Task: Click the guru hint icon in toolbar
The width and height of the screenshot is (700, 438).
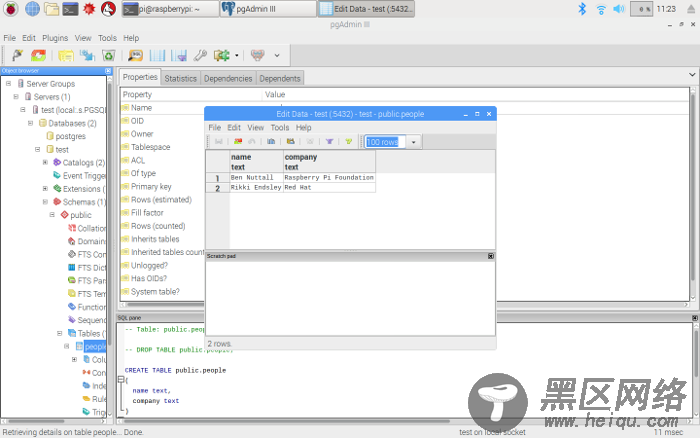Action: tap(258, 55)
